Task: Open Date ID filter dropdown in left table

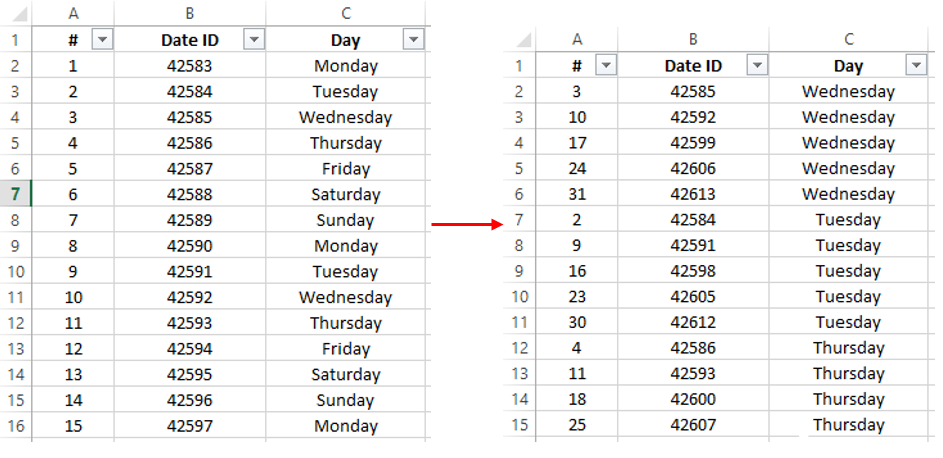Action: coord(254,40)
